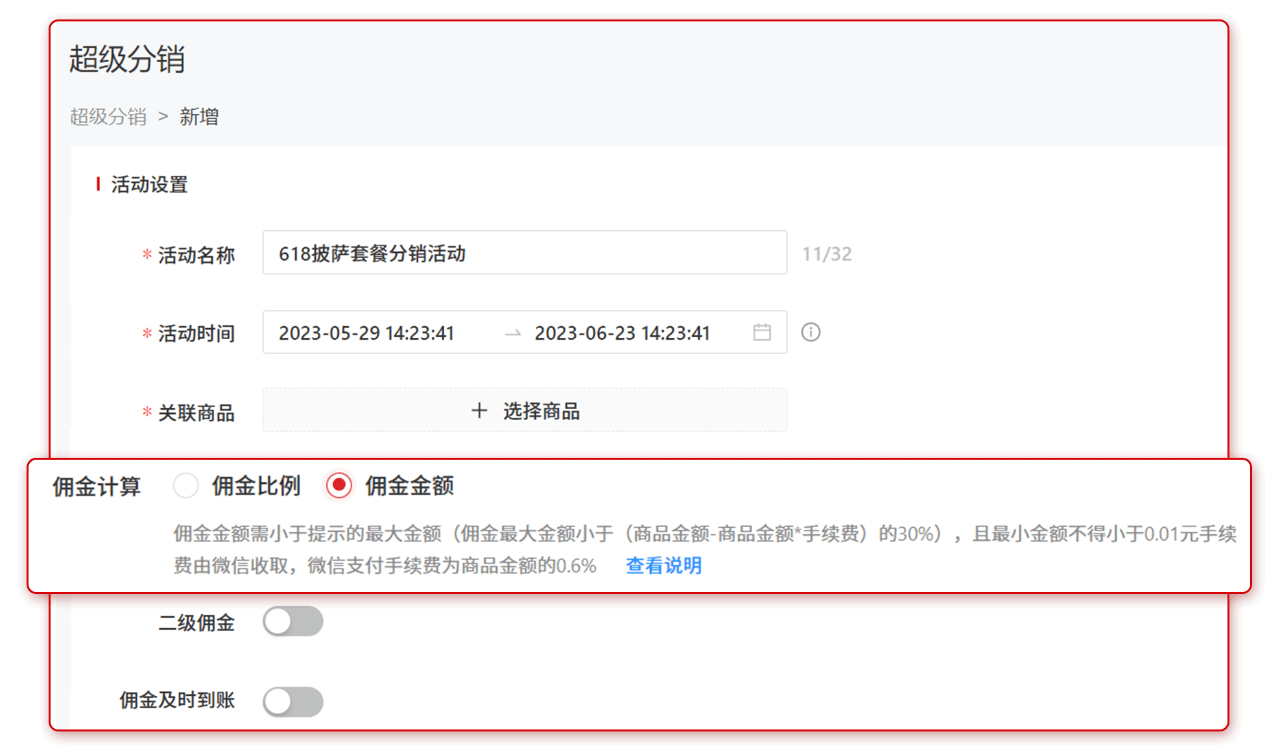
Task: Select the 佣金比例 radio option
Action: click(186, 486)
